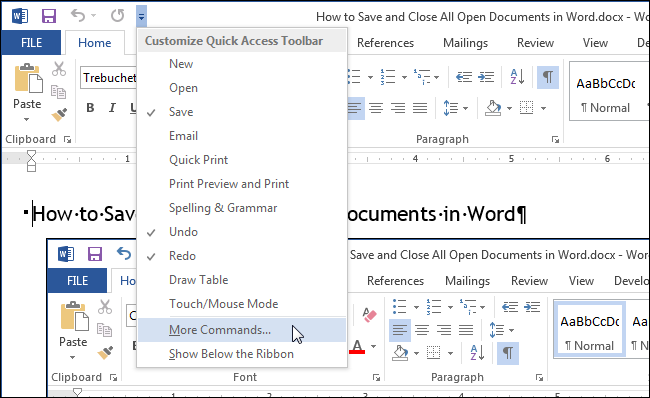
Task: Decrease indent in the top ribbon
Action: 464,77
